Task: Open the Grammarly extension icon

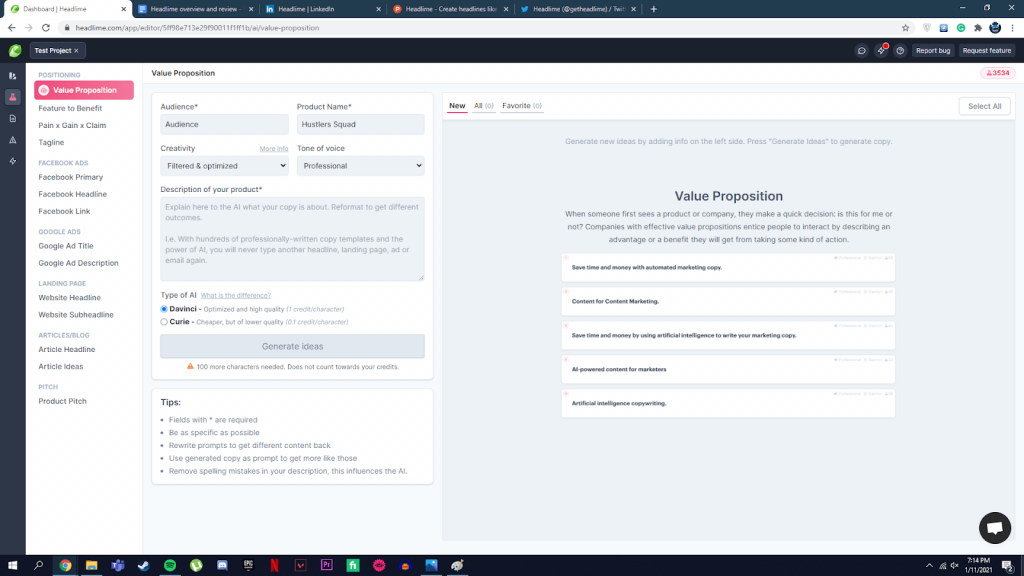Action: [961, 28]
